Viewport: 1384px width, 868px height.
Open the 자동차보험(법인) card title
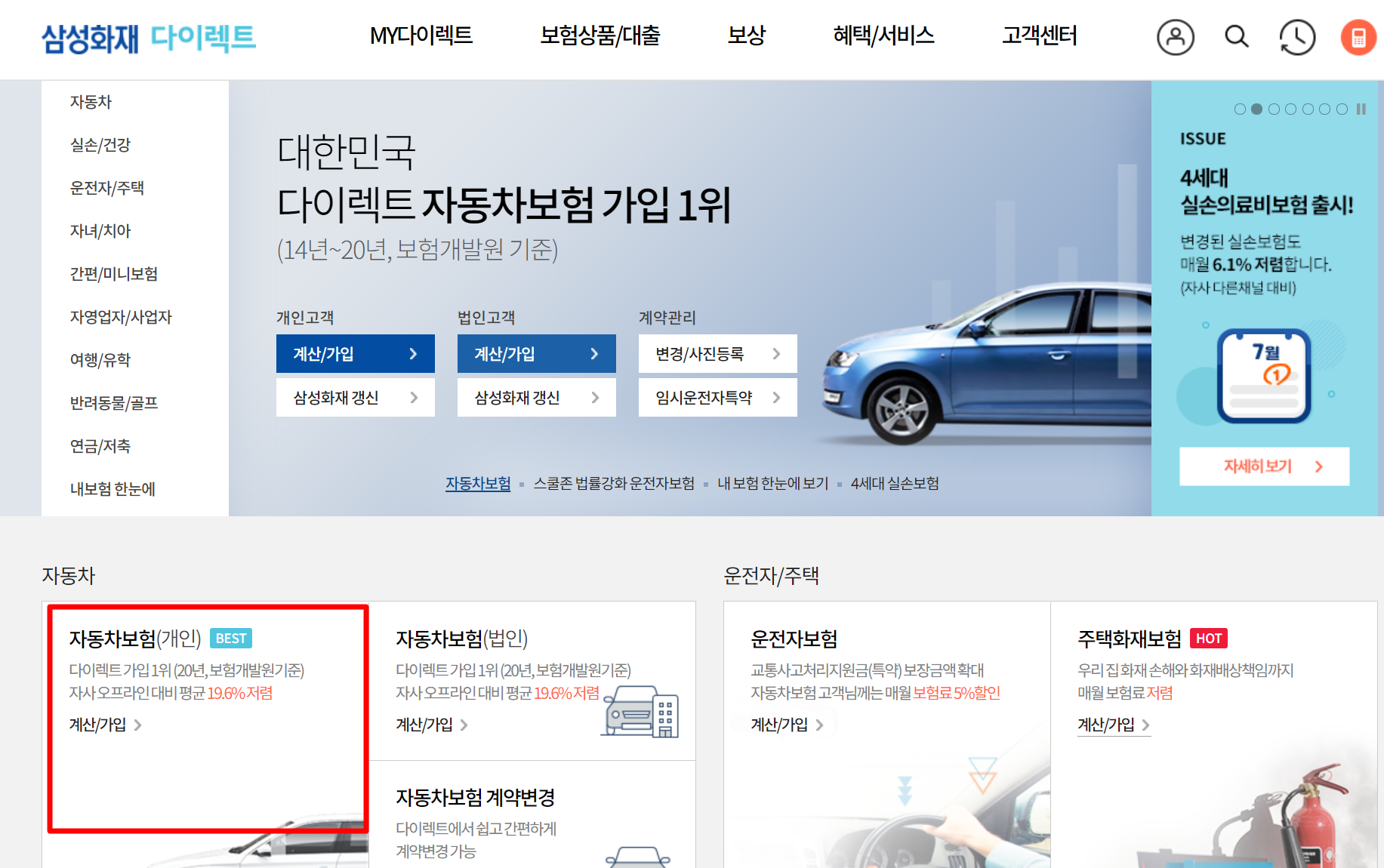(x=462, y=639)
